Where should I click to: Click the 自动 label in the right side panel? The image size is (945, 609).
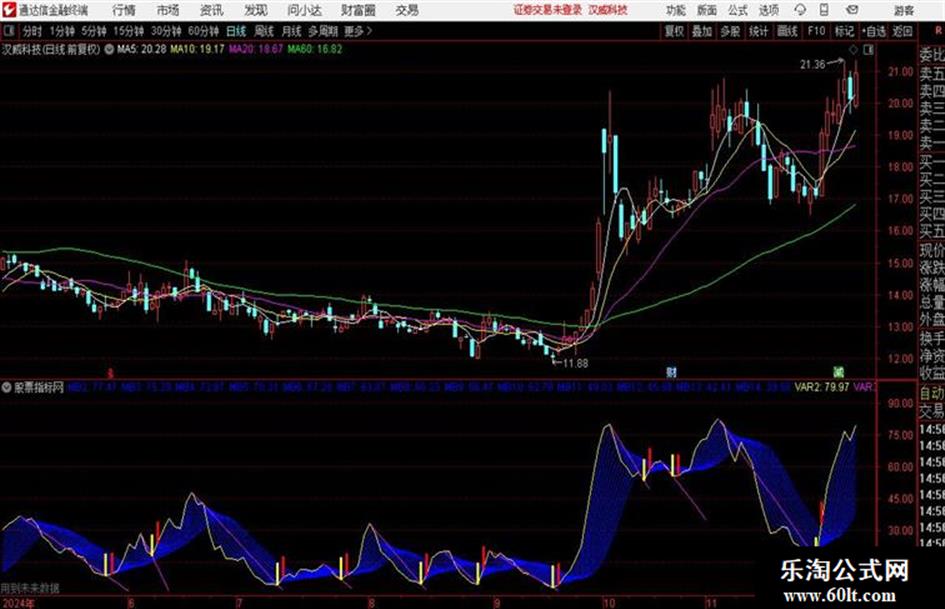(932, 393)
